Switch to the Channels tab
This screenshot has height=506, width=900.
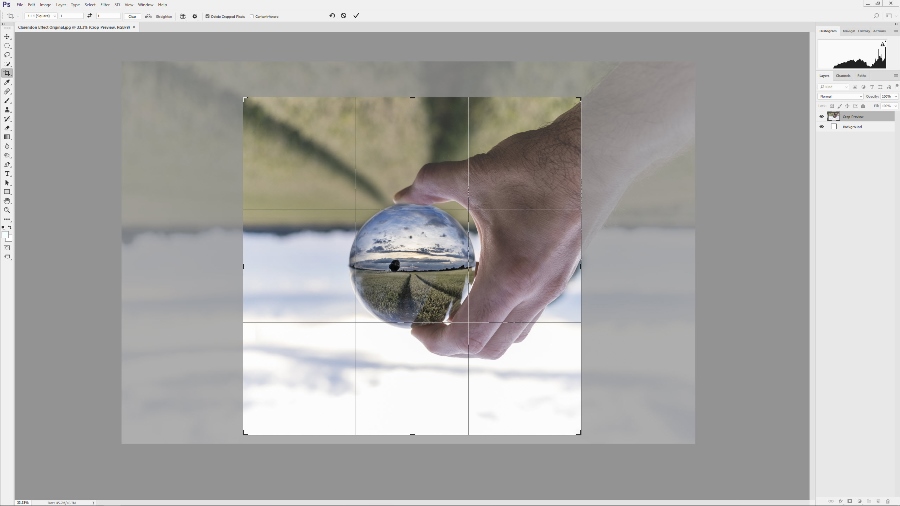point(843,76)
